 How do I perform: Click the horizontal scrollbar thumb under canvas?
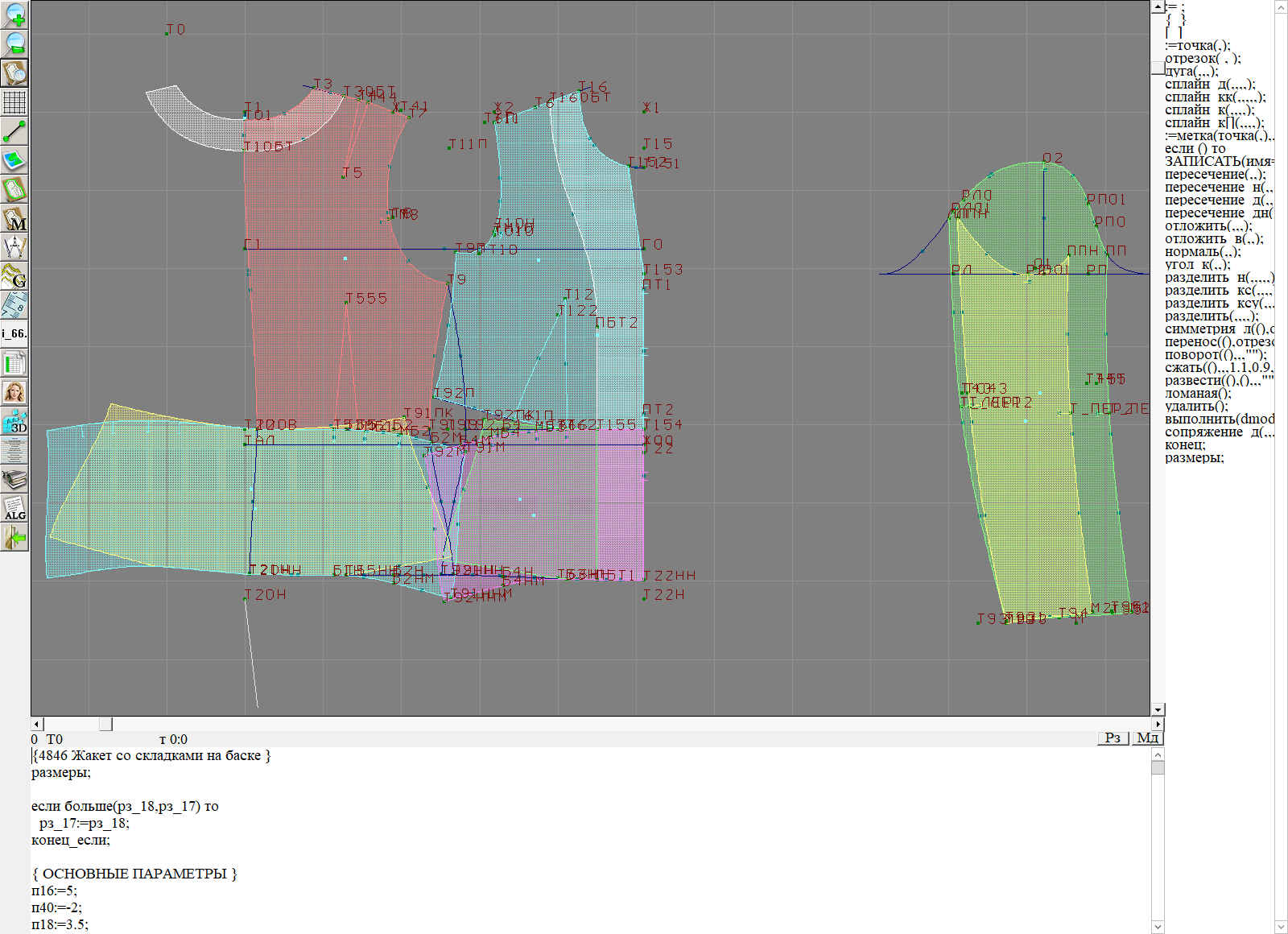(105, 724)
